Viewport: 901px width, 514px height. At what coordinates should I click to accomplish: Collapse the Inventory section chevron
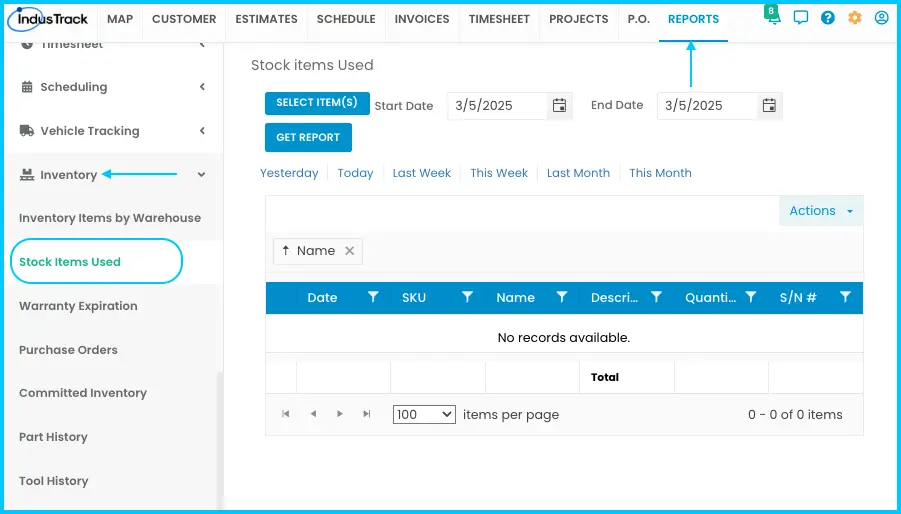(x=201, y=175)
